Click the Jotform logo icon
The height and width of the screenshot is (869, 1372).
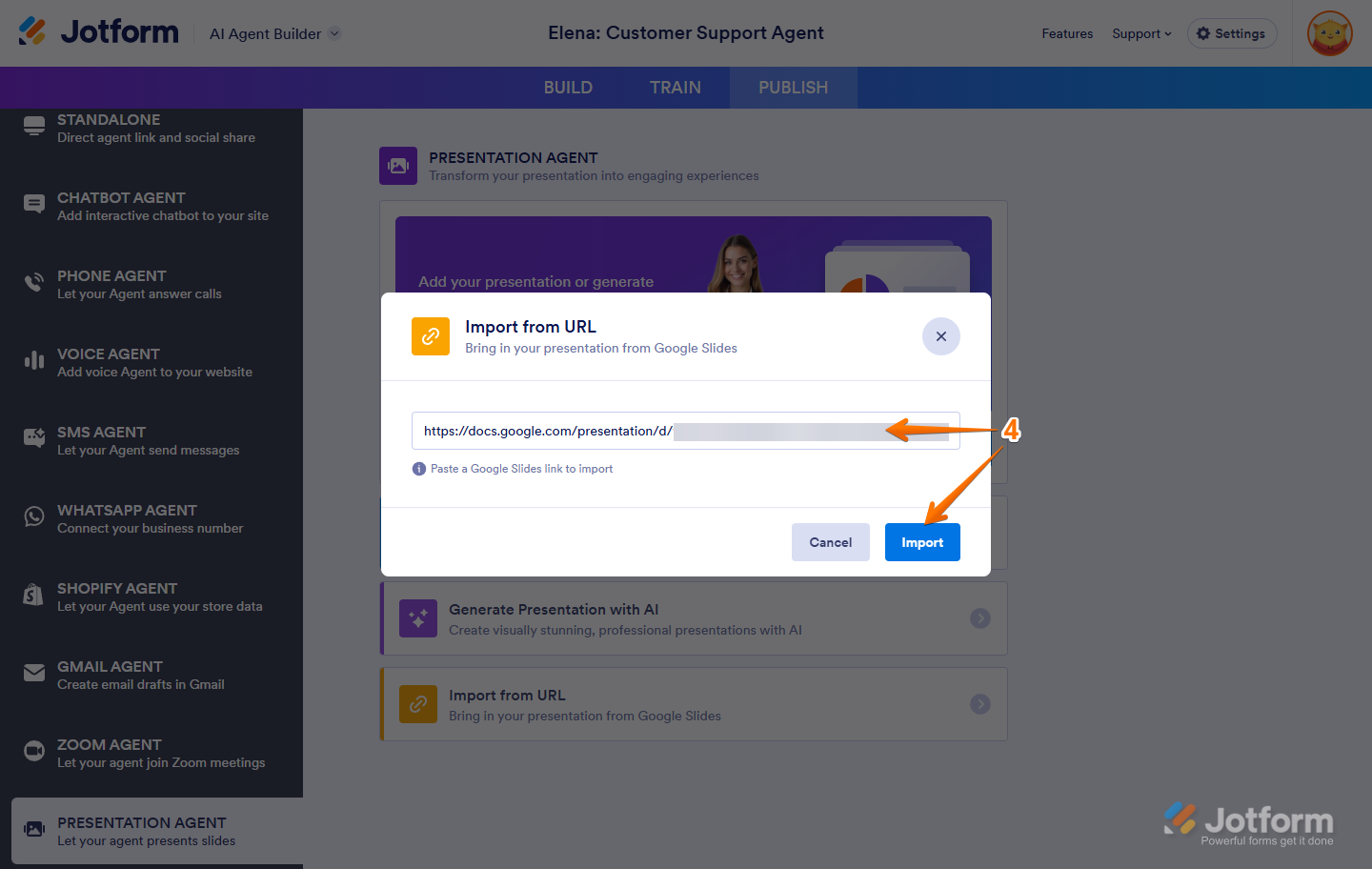point(32,32)
